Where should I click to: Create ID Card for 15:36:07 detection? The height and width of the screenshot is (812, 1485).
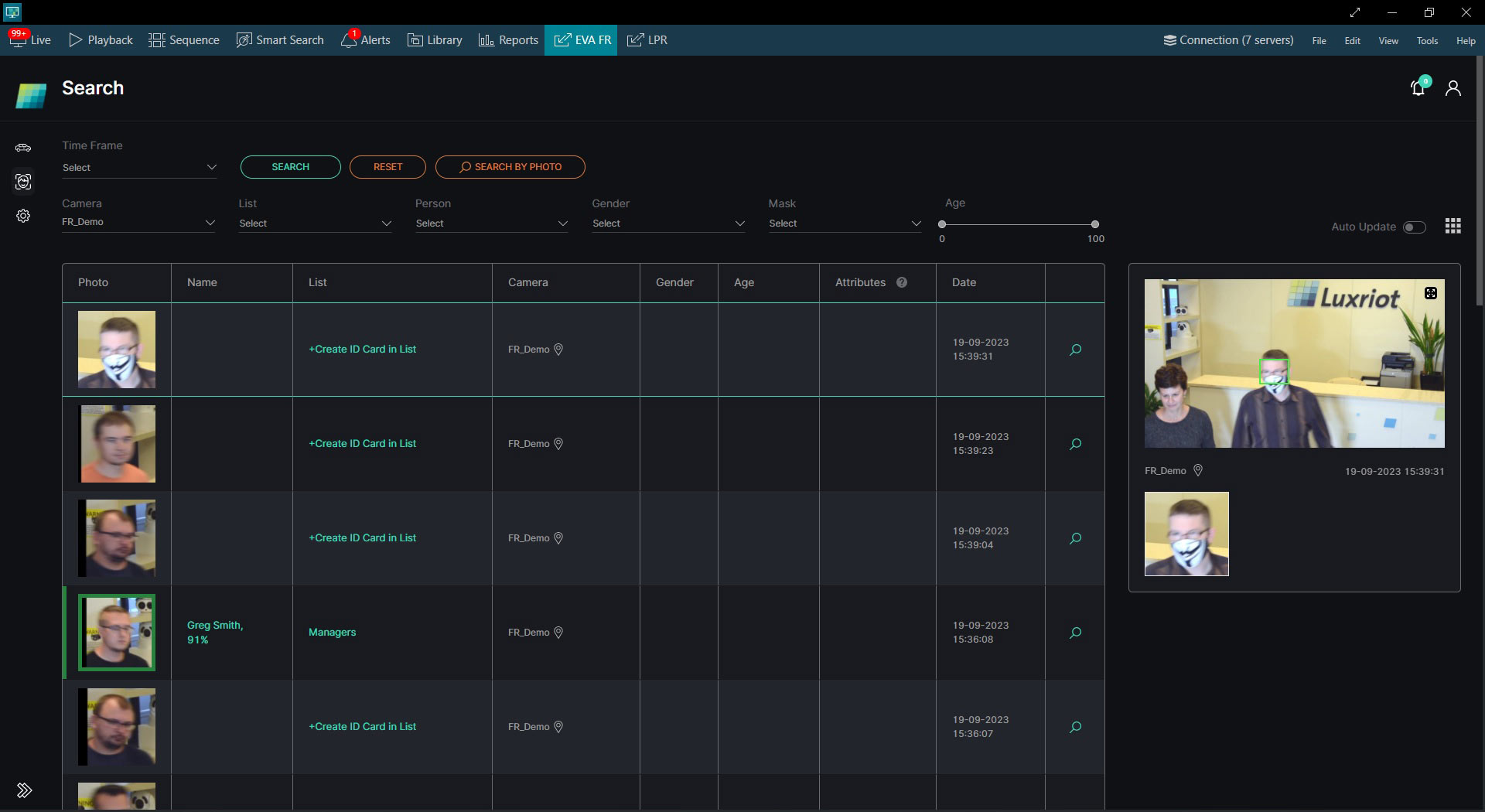coord(363,727)
